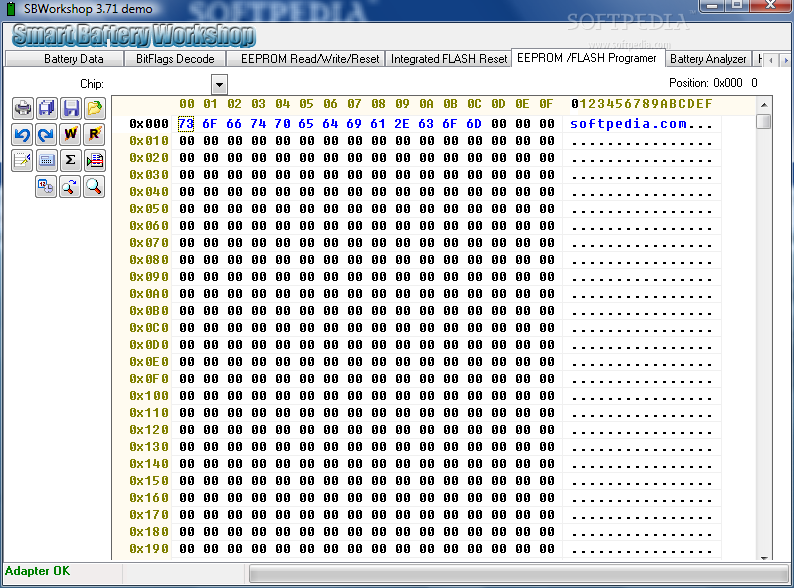Screen dimensions: 794x588
Task: Click the Sigma checksum icon
Action: tap(70, 161)
